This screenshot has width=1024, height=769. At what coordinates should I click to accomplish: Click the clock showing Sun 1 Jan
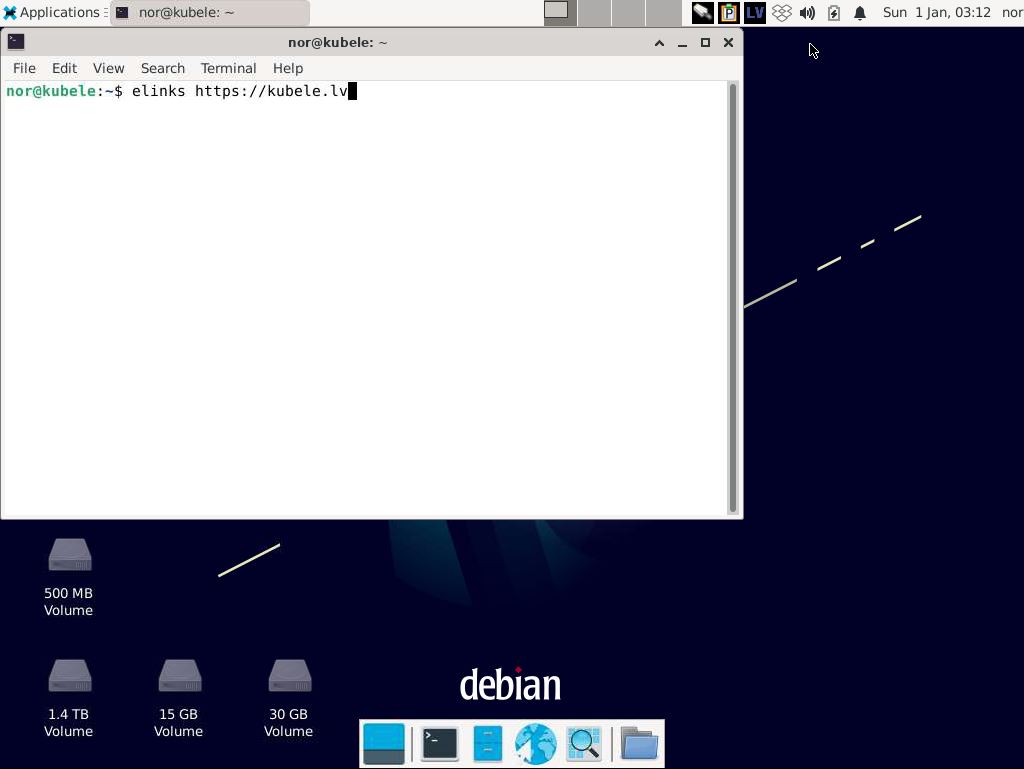(x=936, y=13)
